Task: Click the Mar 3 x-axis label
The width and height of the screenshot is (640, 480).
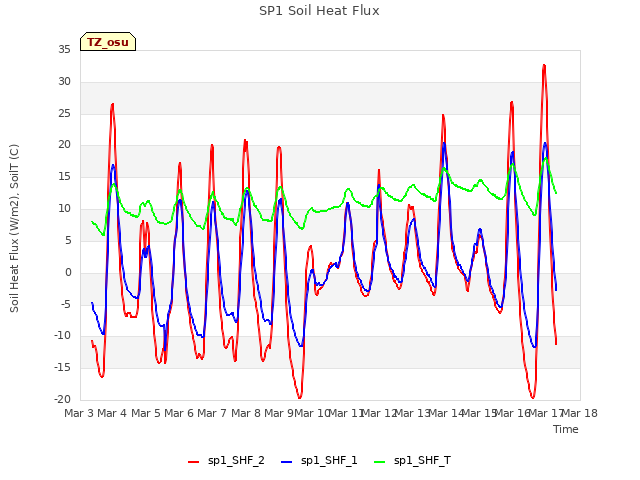Action: [79, 413]
